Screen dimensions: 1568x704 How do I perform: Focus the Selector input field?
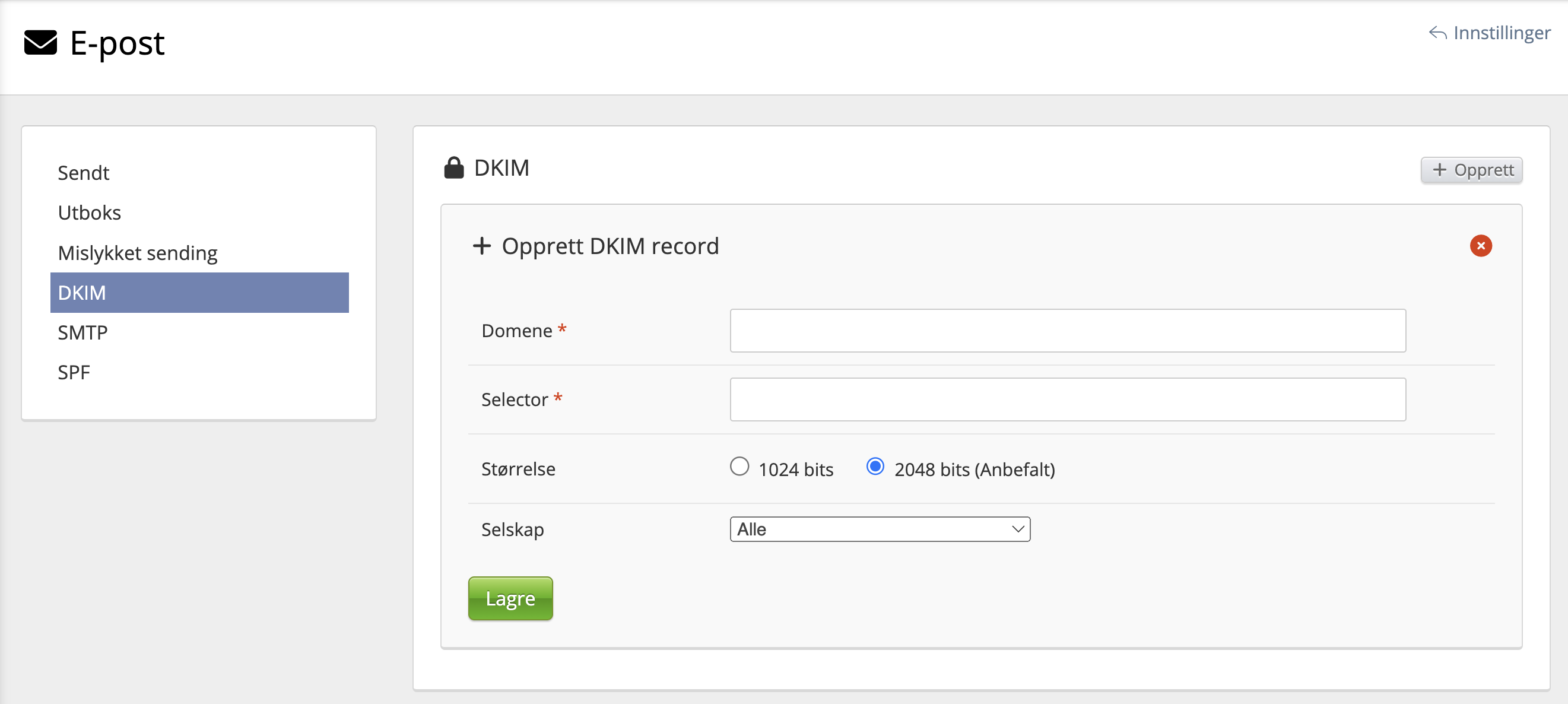[x=1068, y=399]
